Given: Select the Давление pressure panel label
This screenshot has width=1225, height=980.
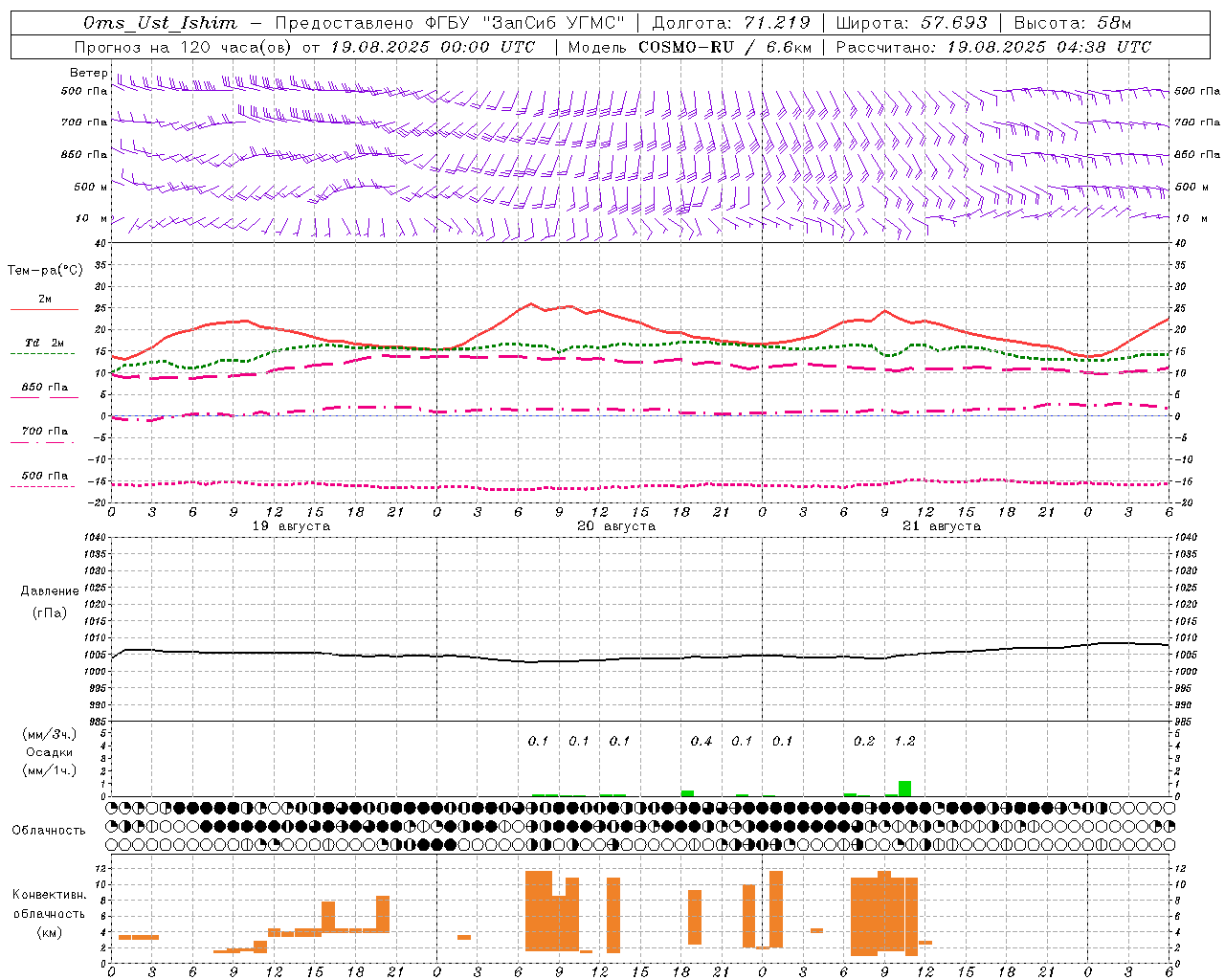Looking at the screenshot, I should [50, 591].
